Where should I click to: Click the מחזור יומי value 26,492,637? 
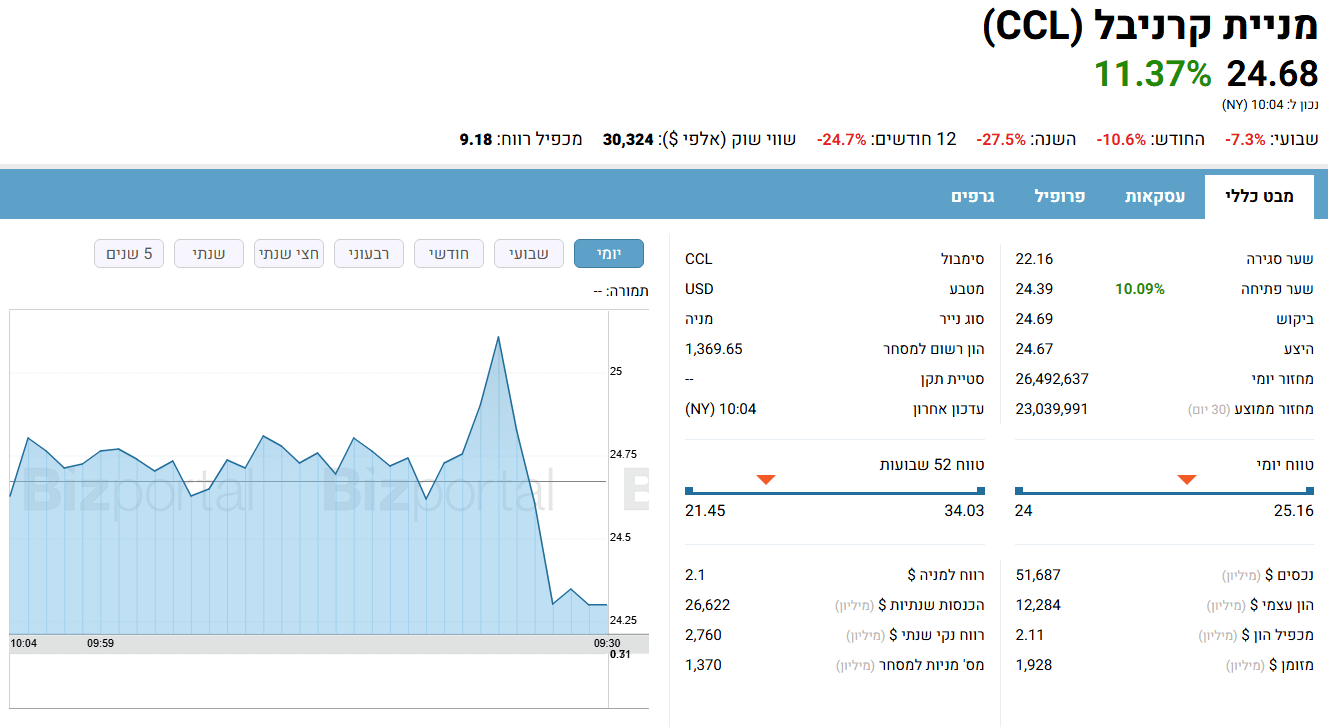(x=1052, y=379)
